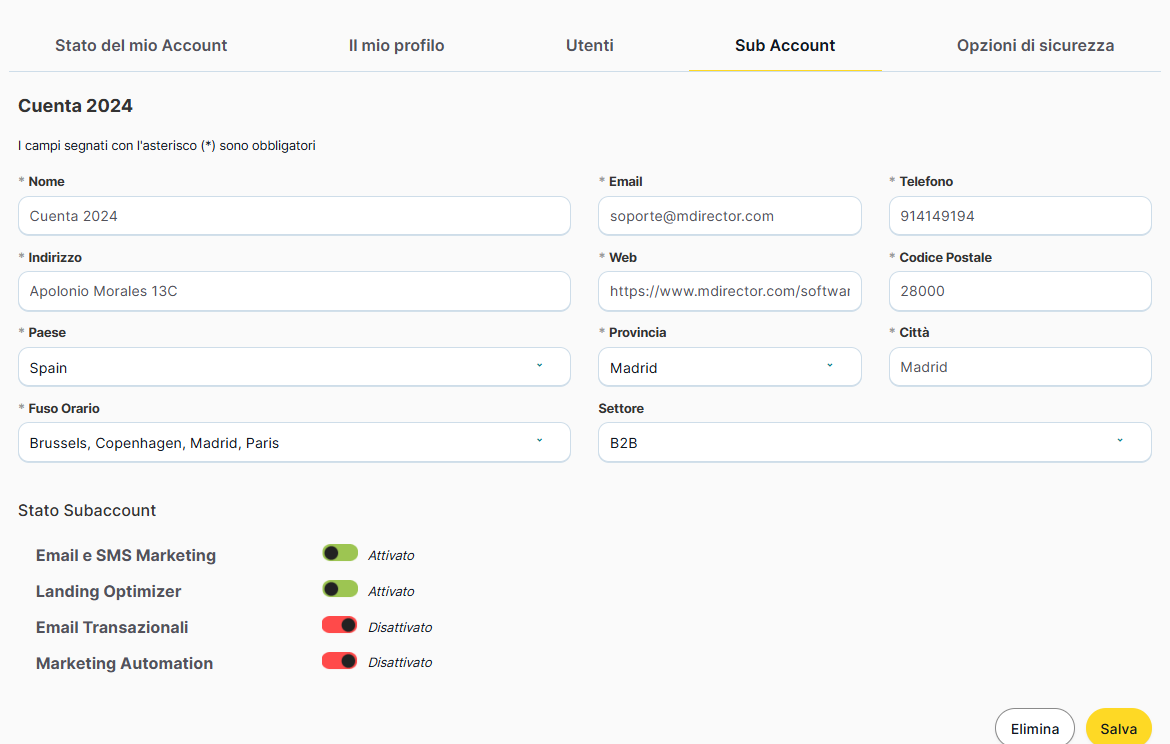The height and width of the screenshot is (744, 1170).
Task: Switch to Stato del mio Account tab
Action: 141,45
